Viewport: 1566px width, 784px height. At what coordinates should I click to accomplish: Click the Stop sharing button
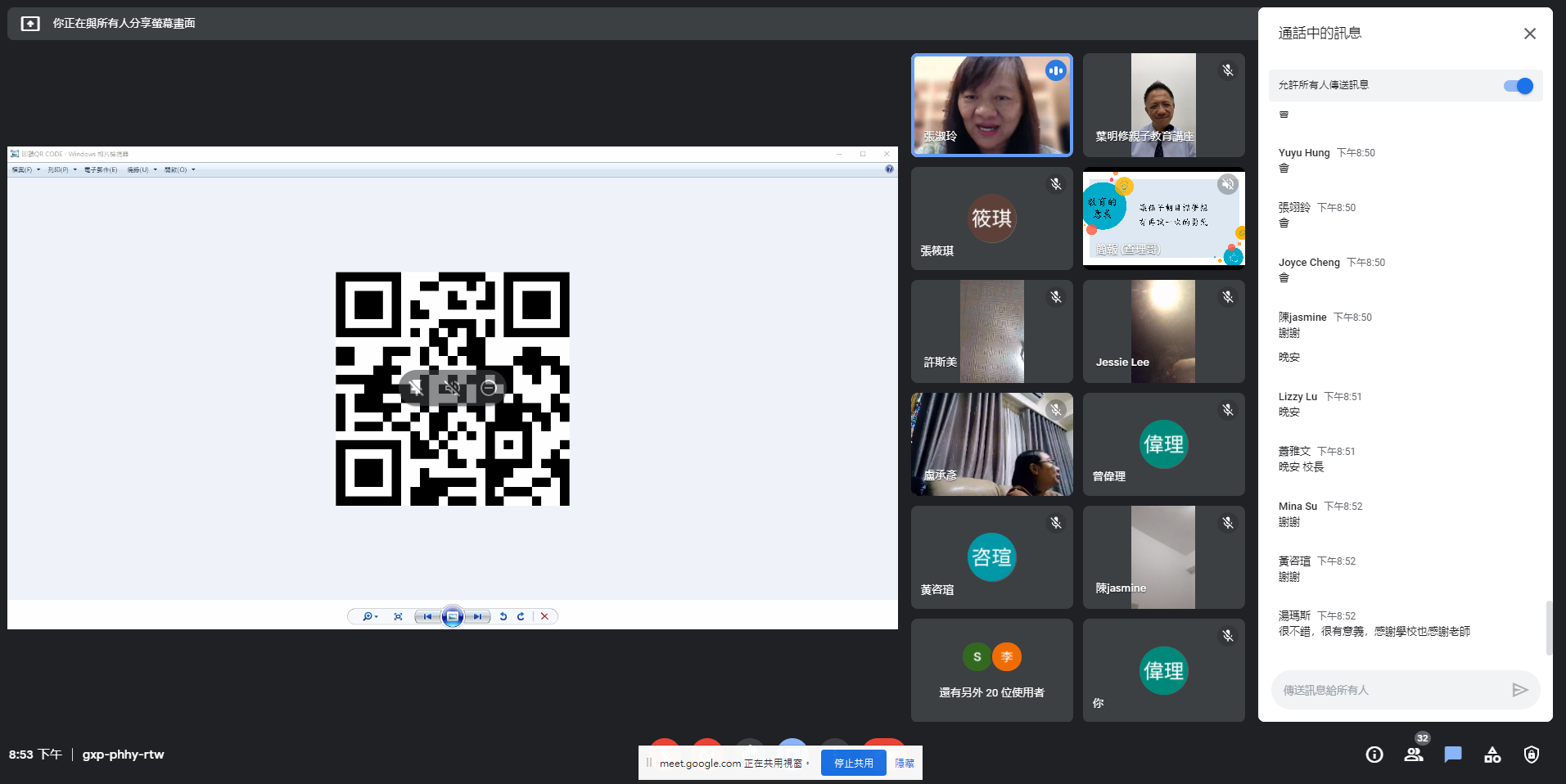point(854,763)
